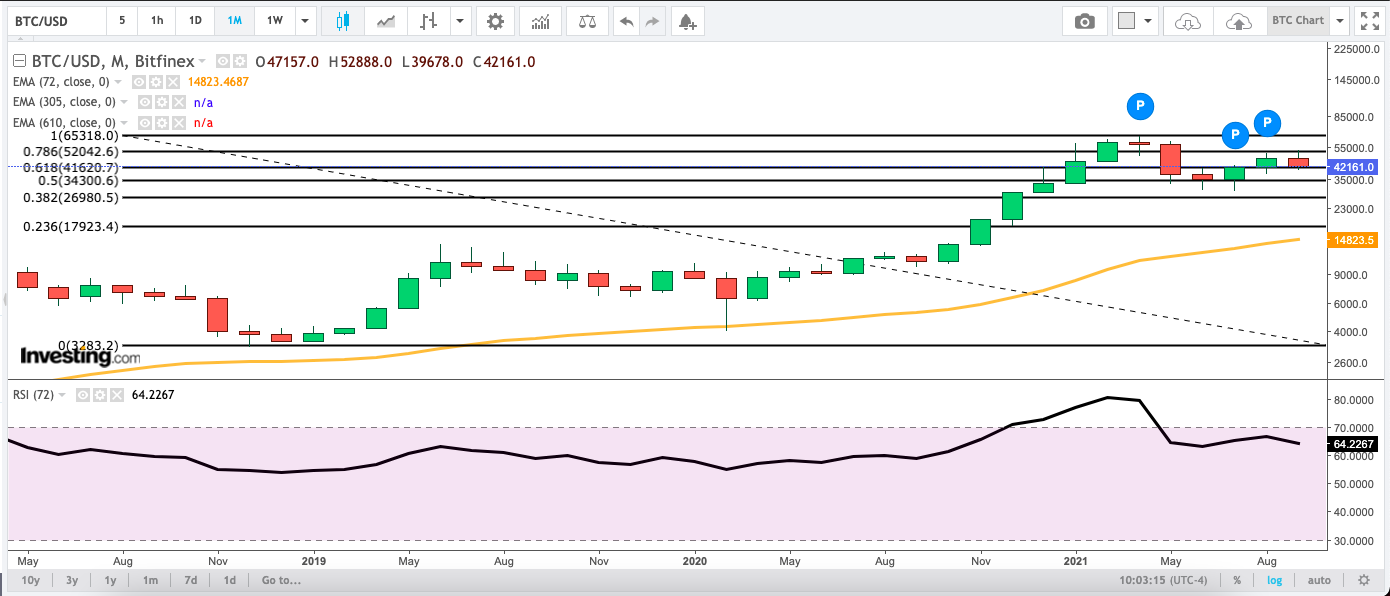Undo the last chart action

pyautogui.click(x=626, y=21)
